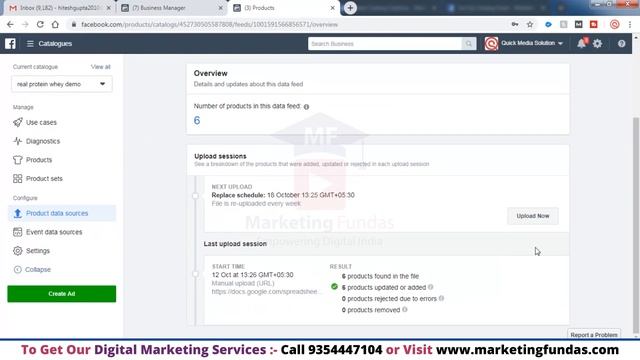Click Report a Problem
This screenshot has height=360, width=640.
coord(594,335)
